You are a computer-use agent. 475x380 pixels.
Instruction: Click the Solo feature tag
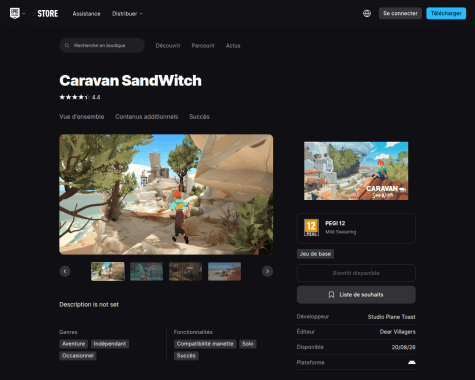pos(248,344)
